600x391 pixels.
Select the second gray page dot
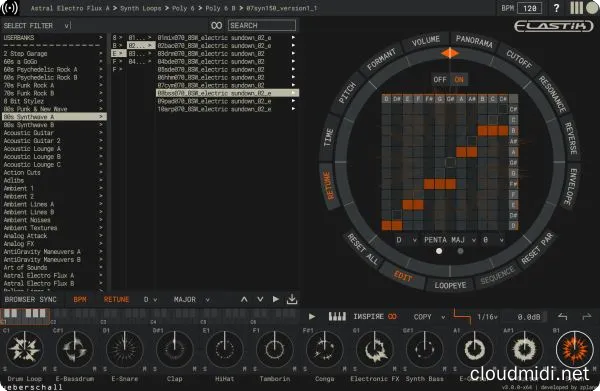coord(460,251)
